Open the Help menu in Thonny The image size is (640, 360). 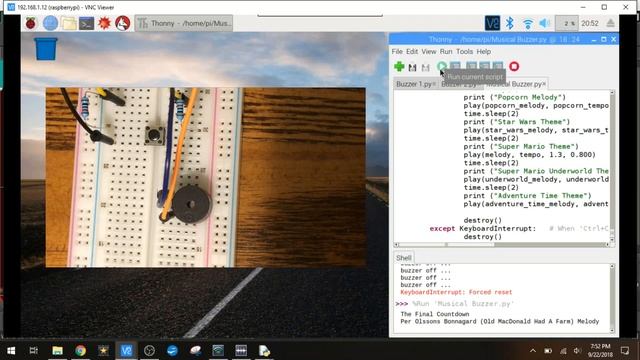click(x=484, y=51)
